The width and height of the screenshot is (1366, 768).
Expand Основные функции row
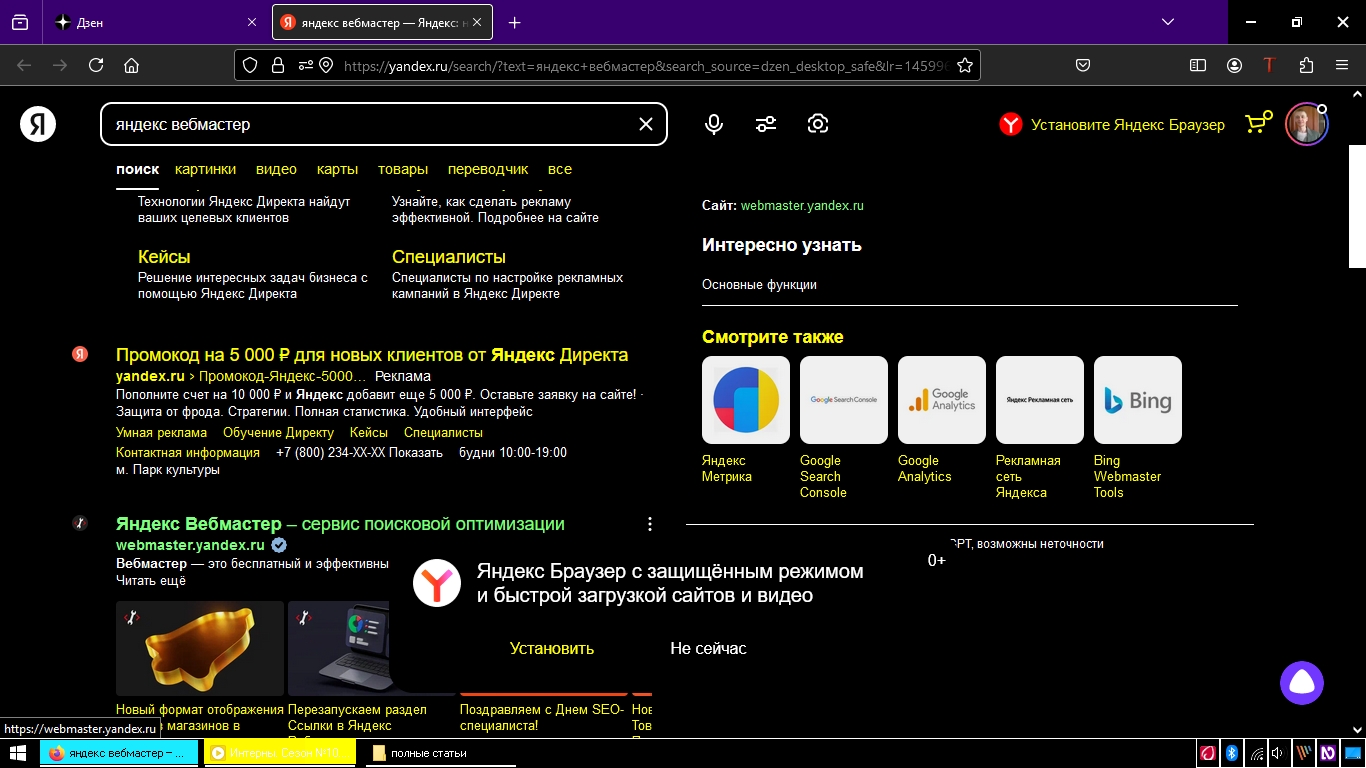point(970,285)
